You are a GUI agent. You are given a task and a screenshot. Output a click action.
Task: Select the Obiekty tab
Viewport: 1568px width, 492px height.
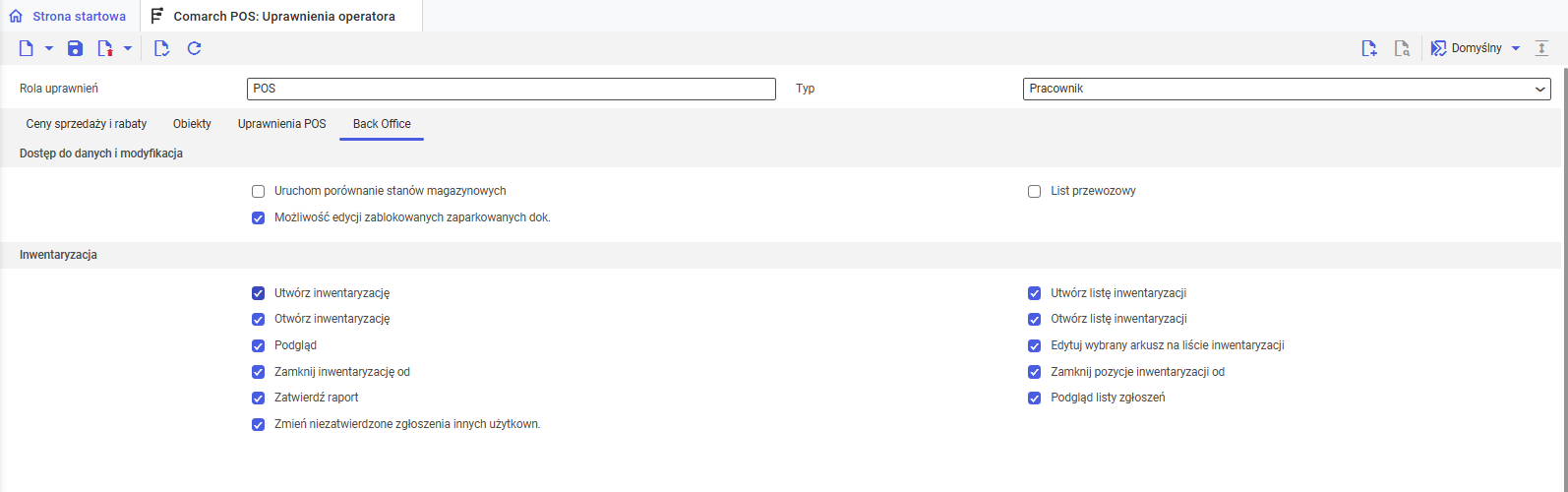click(192, 124)
